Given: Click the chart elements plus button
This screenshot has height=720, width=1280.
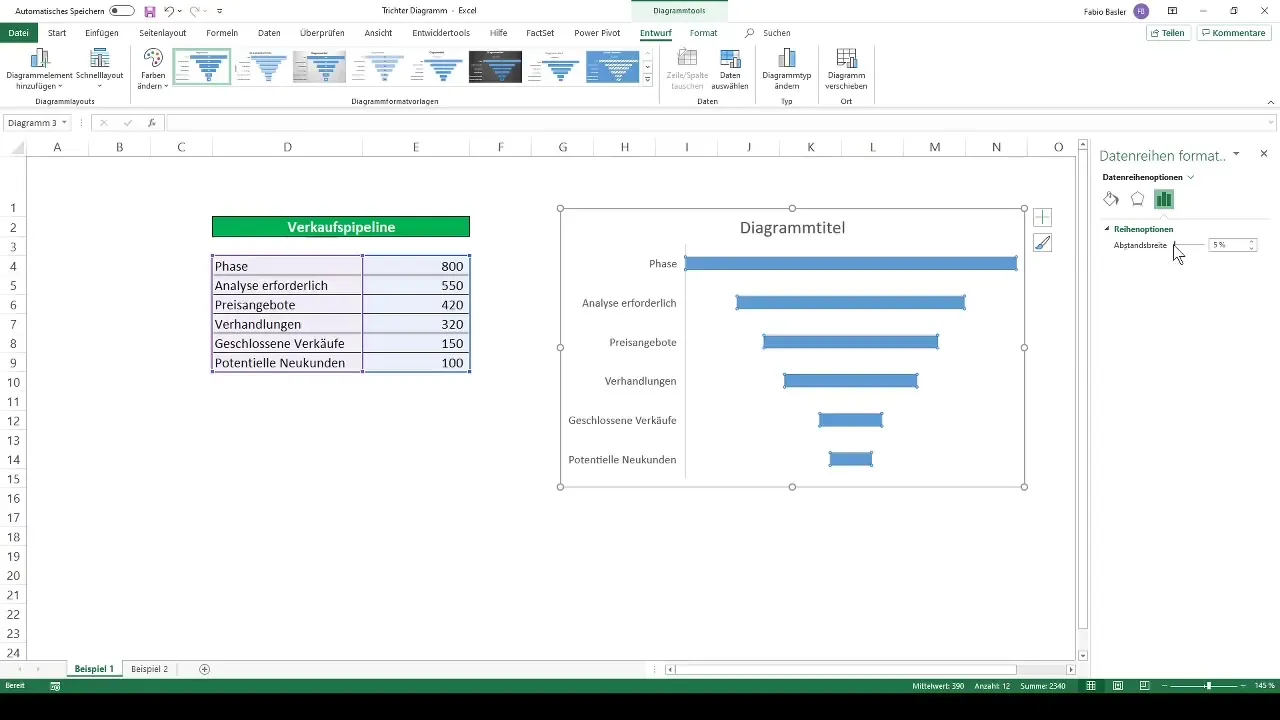Looking at the screenshot, I should pos(1042,217).
